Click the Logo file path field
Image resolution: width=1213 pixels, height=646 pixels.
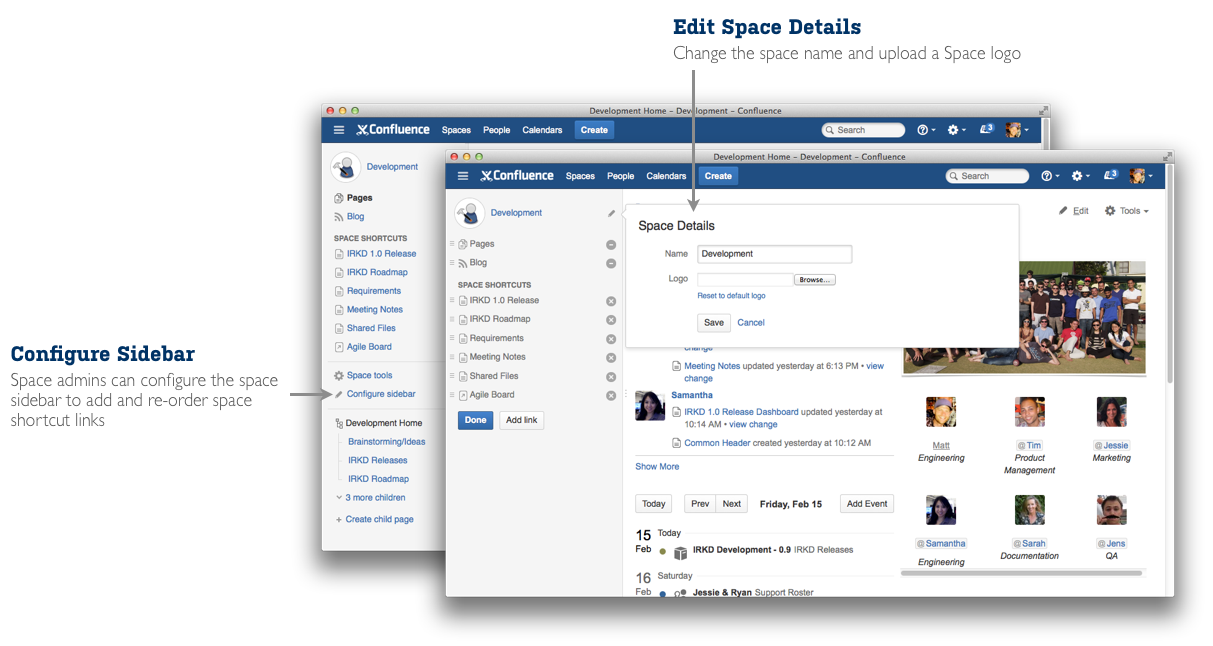(x=745, y=280)
